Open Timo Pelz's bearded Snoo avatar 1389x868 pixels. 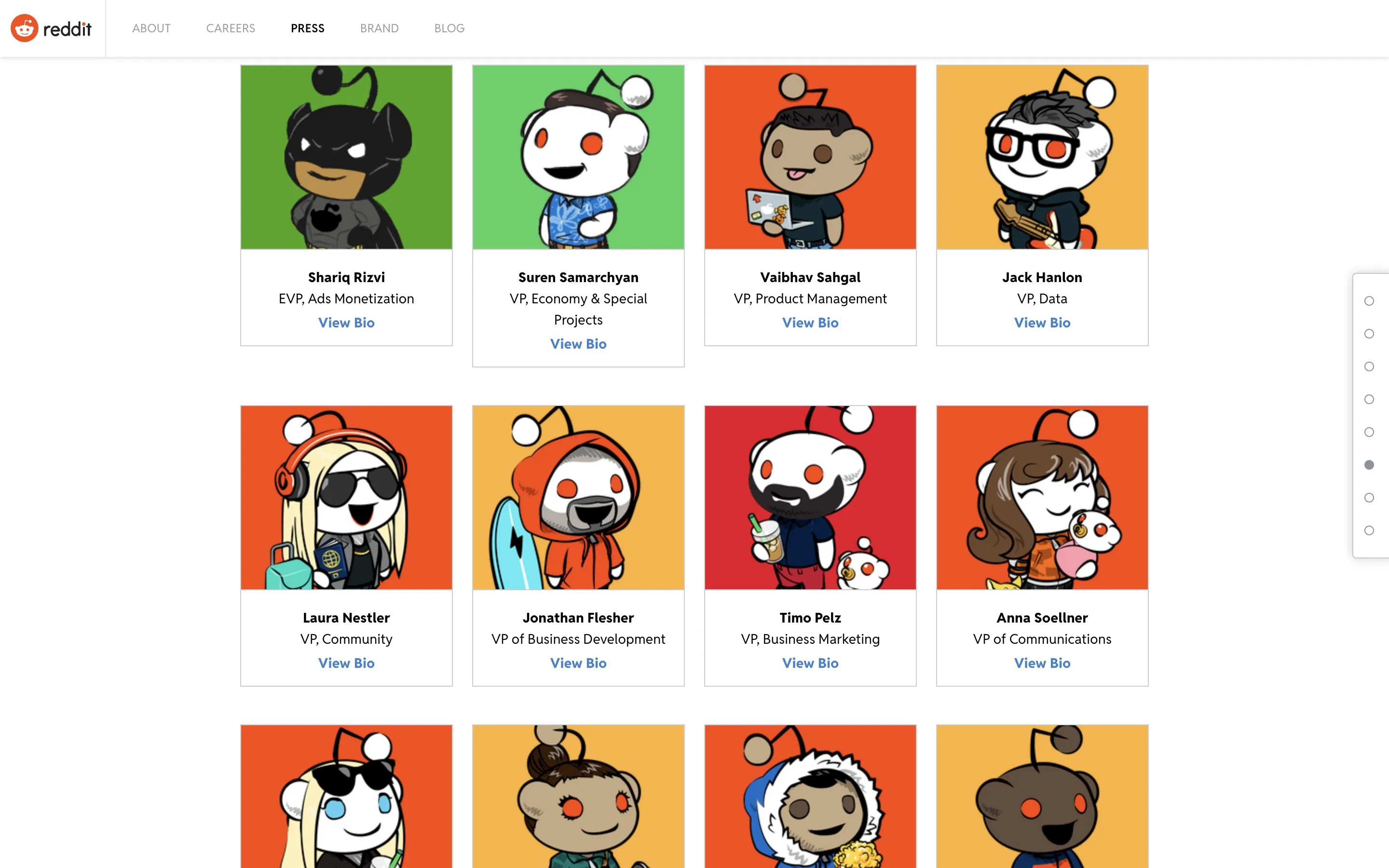click(x=810, y=497)
